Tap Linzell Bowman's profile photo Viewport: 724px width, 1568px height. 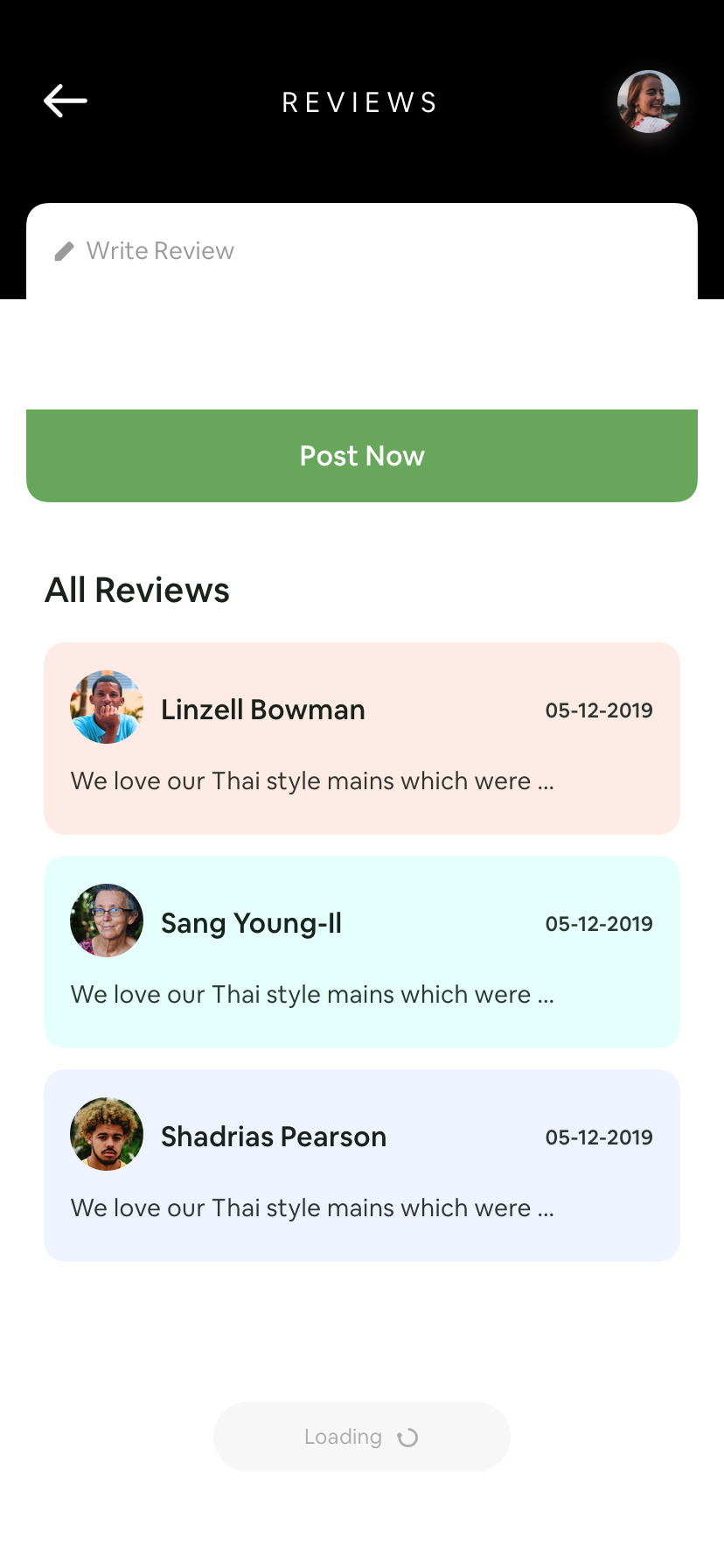click(107, 707)
